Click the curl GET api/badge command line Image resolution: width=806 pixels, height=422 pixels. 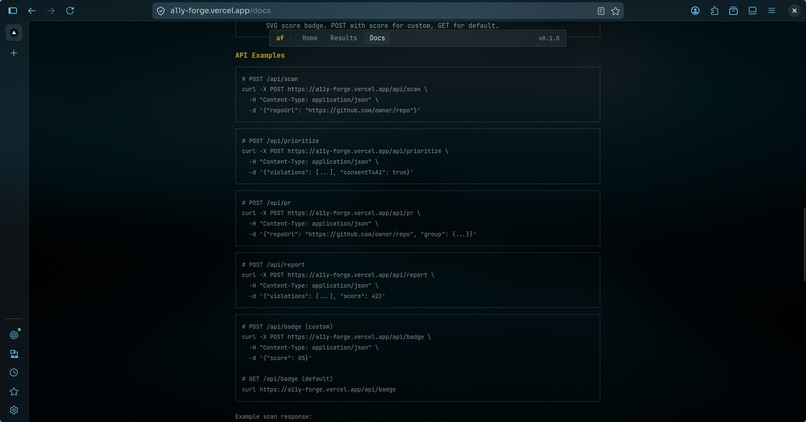319,390
